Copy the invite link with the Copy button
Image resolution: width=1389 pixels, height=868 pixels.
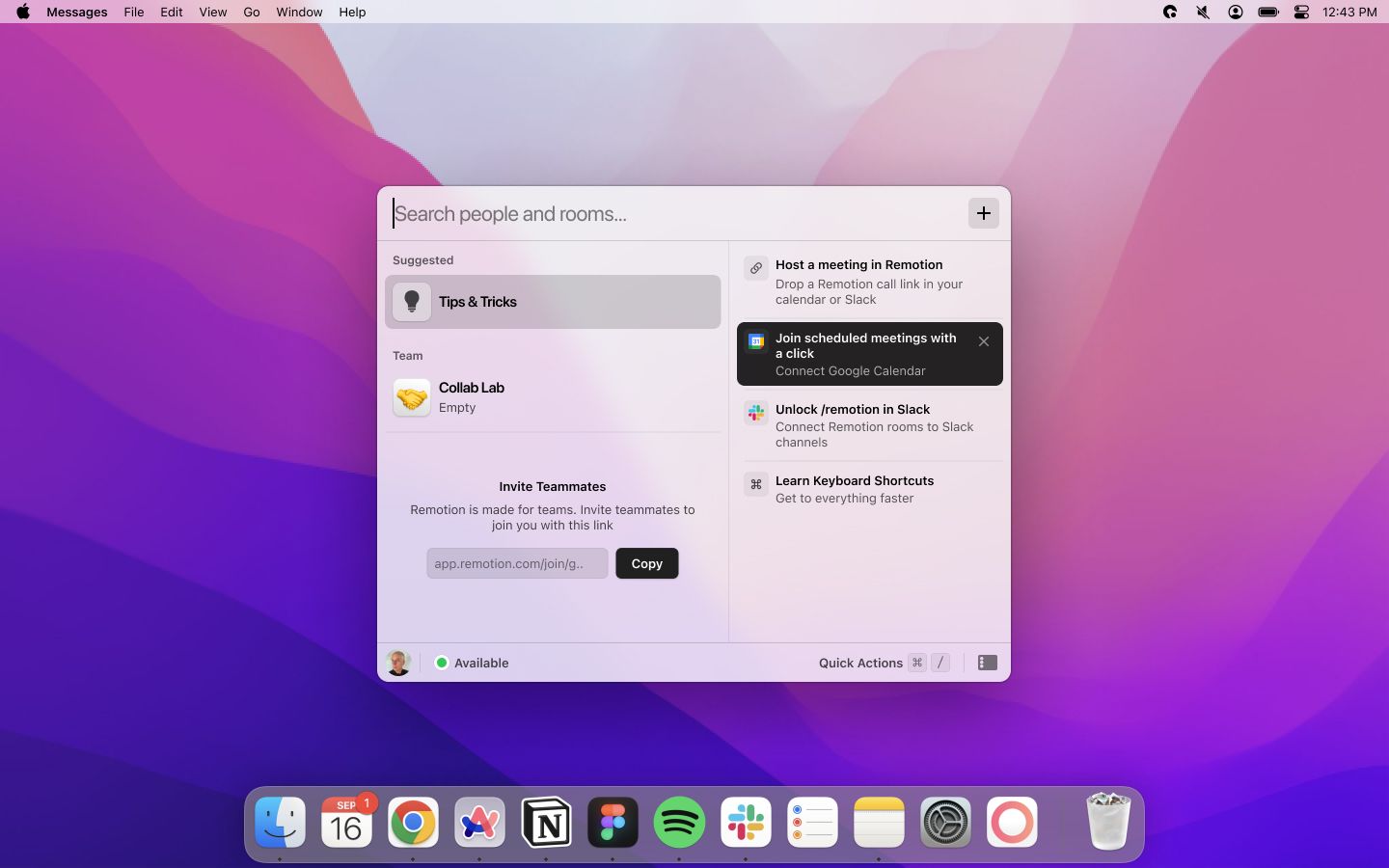click(646, 563)
